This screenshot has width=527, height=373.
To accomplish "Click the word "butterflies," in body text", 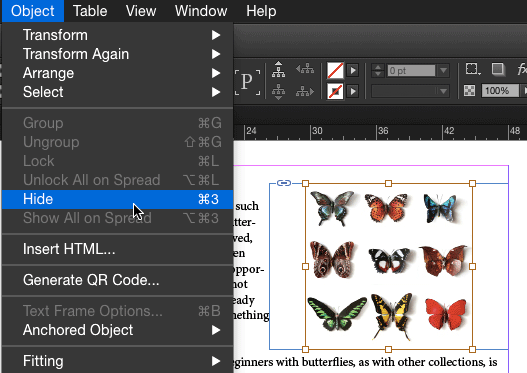I will tap(329, 362).
